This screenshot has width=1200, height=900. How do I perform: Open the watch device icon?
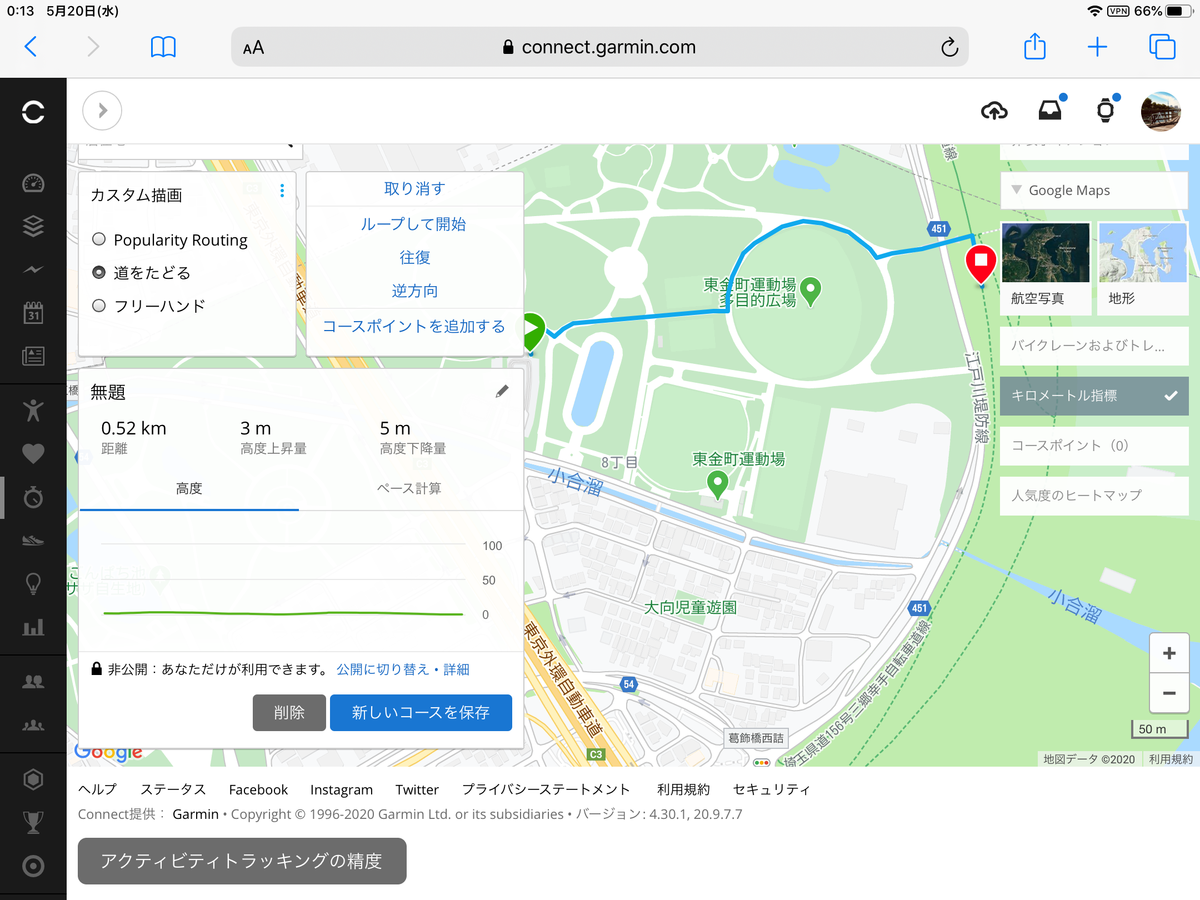pos(1105,111)
